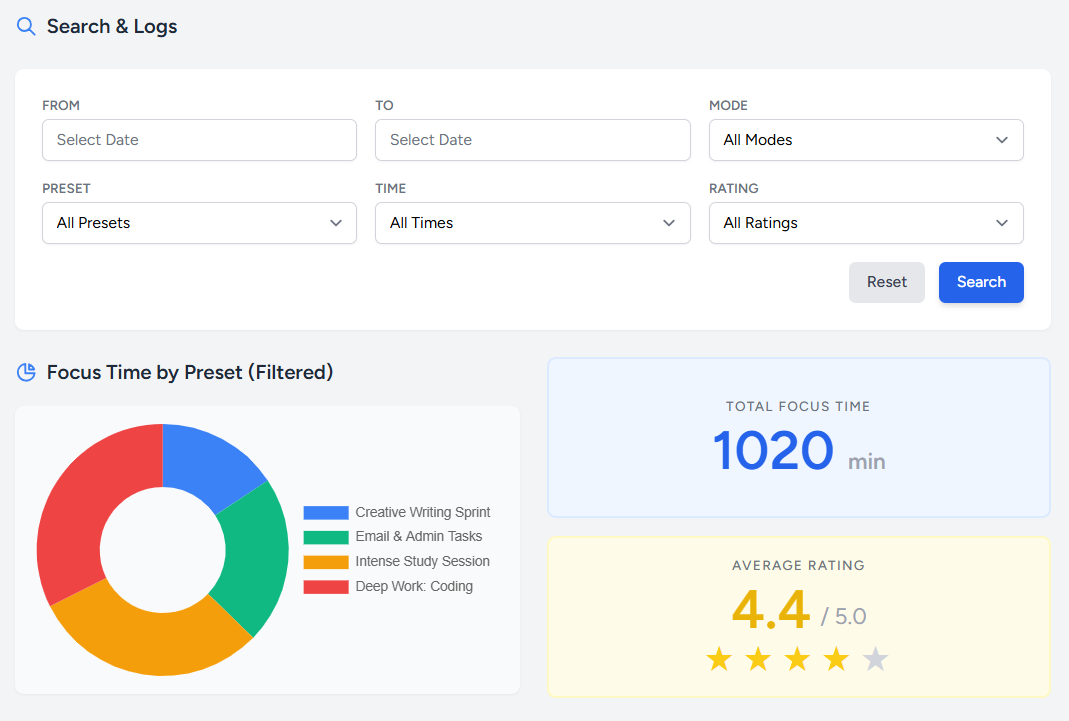Click the third gold rating star
The height and width of the screenshot is (721, 1069).
(x=797, y=659)
